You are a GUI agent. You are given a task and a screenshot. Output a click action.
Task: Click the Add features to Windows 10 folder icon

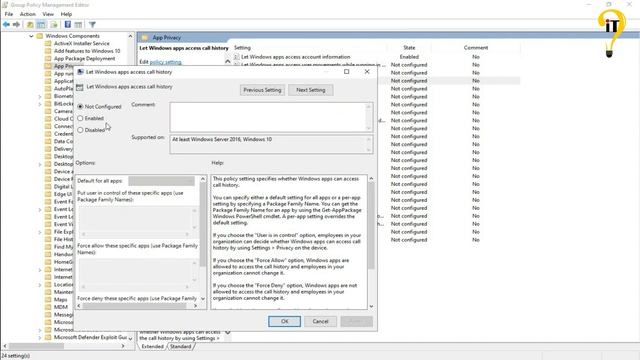(48, 51)
